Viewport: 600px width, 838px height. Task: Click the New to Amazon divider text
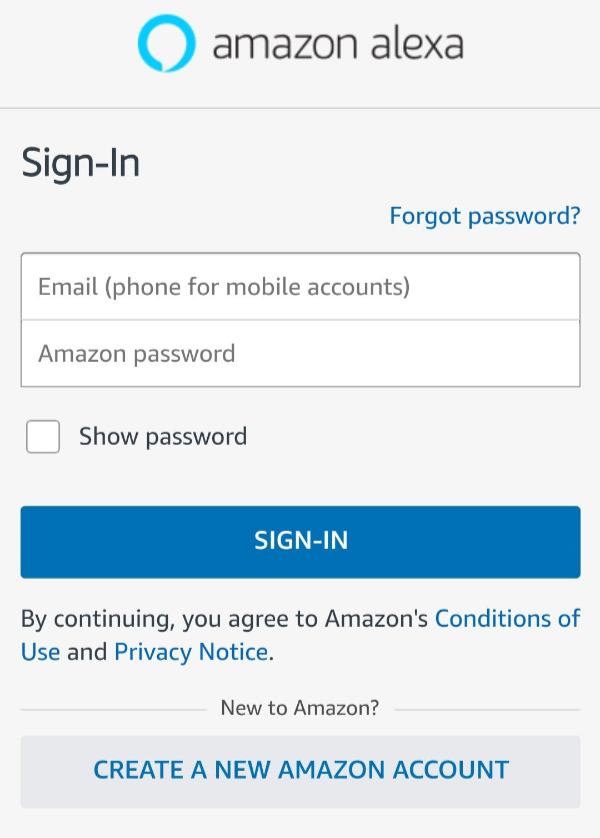pos(299,707)
